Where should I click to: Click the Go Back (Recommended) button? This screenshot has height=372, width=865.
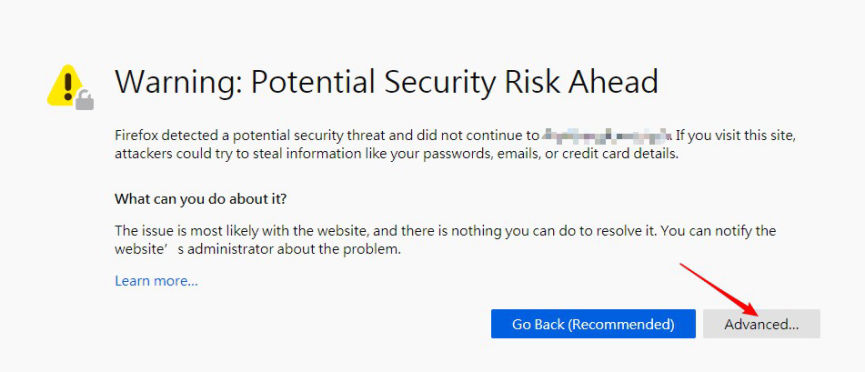coord(593,324)
